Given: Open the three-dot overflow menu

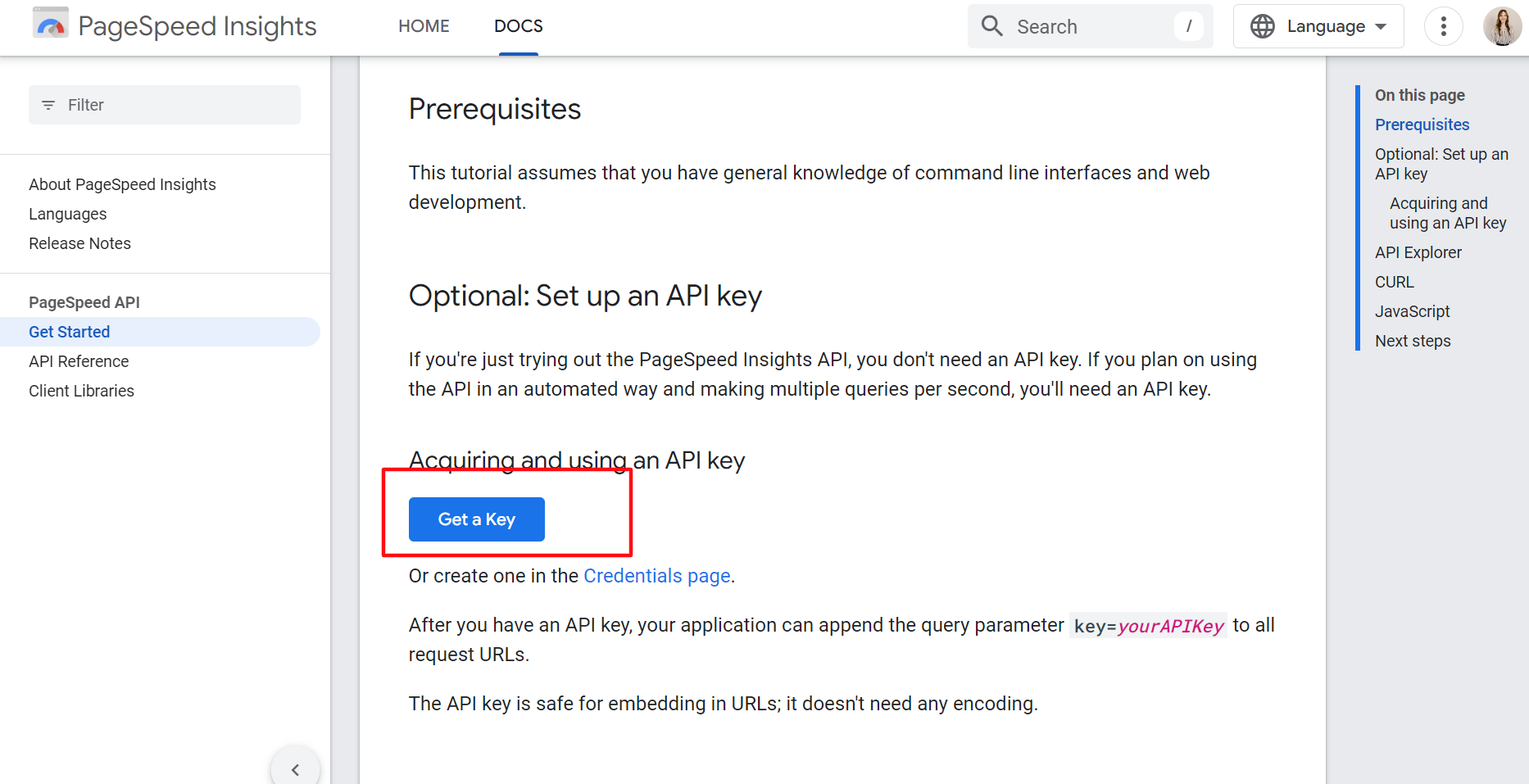Looking at the screenshot, I should (x=1444, y=25).
